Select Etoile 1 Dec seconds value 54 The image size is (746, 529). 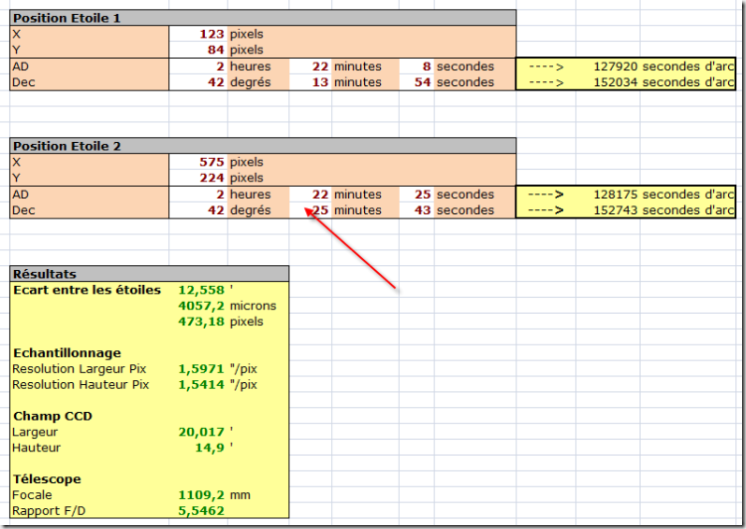coord(421,82)
